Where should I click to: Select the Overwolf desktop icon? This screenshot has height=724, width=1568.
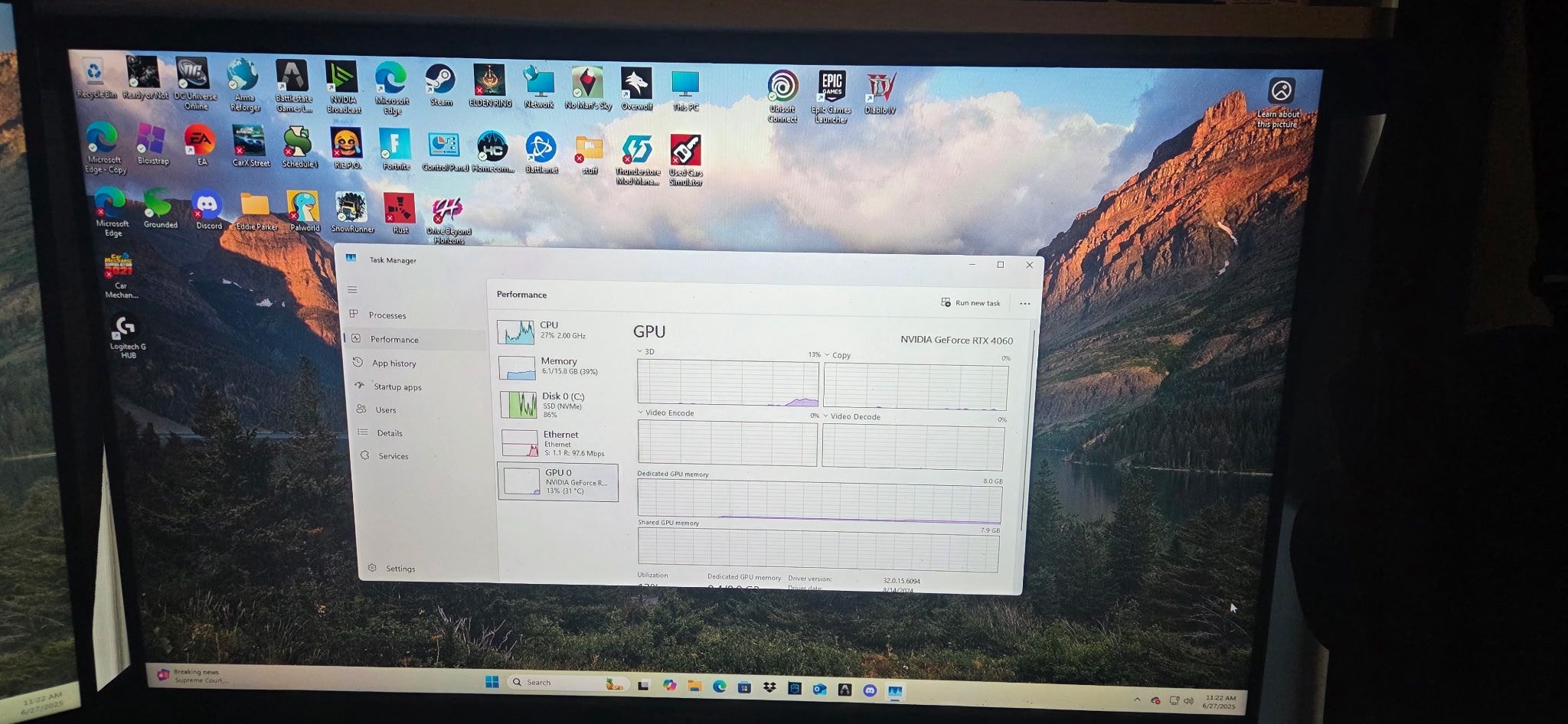(636, 90)
